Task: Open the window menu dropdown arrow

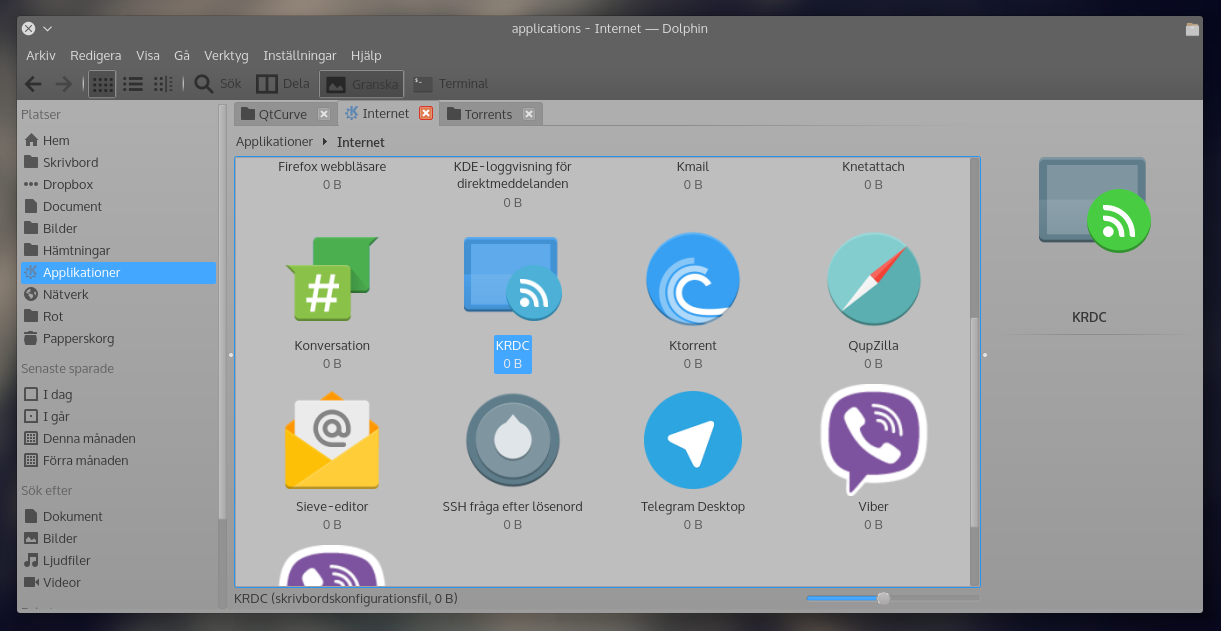Action: [x=48, y=29]
